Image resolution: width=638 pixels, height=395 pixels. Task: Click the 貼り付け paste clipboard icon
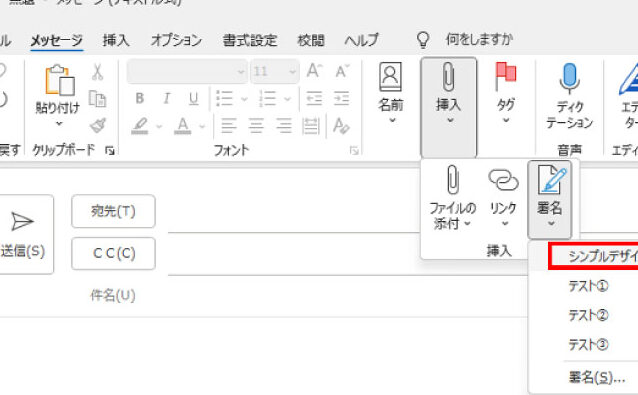pyautogui.click(x=59, y=80)
